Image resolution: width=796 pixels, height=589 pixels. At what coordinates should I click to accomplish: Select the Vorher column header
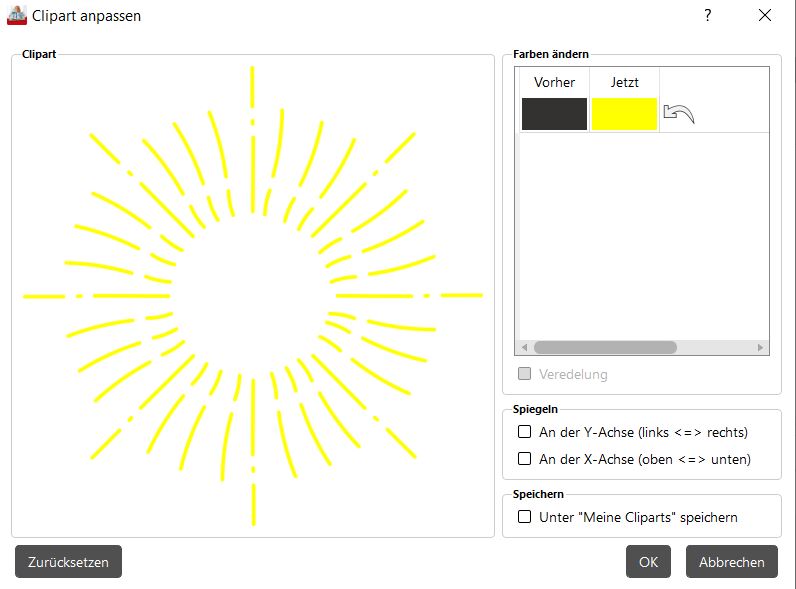(x=554, y=82)
